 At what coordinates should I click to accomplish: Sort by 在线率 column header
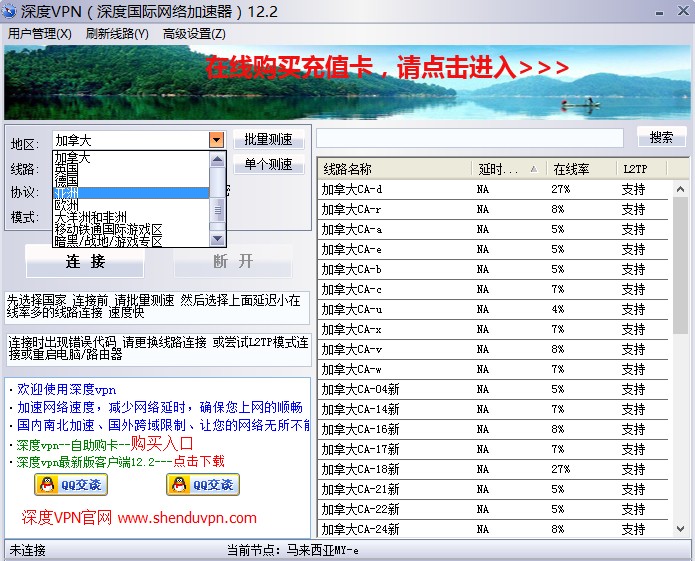coord(582,169)
